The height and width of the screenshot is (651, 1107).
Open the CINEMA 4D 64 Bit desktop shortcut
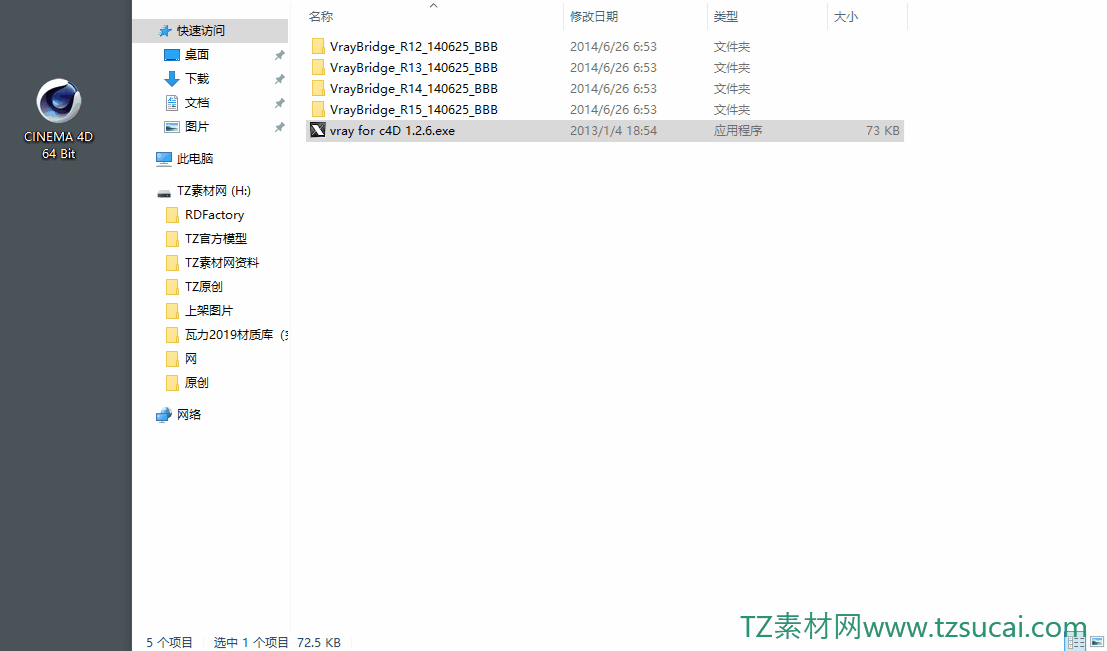pos(59,120)
